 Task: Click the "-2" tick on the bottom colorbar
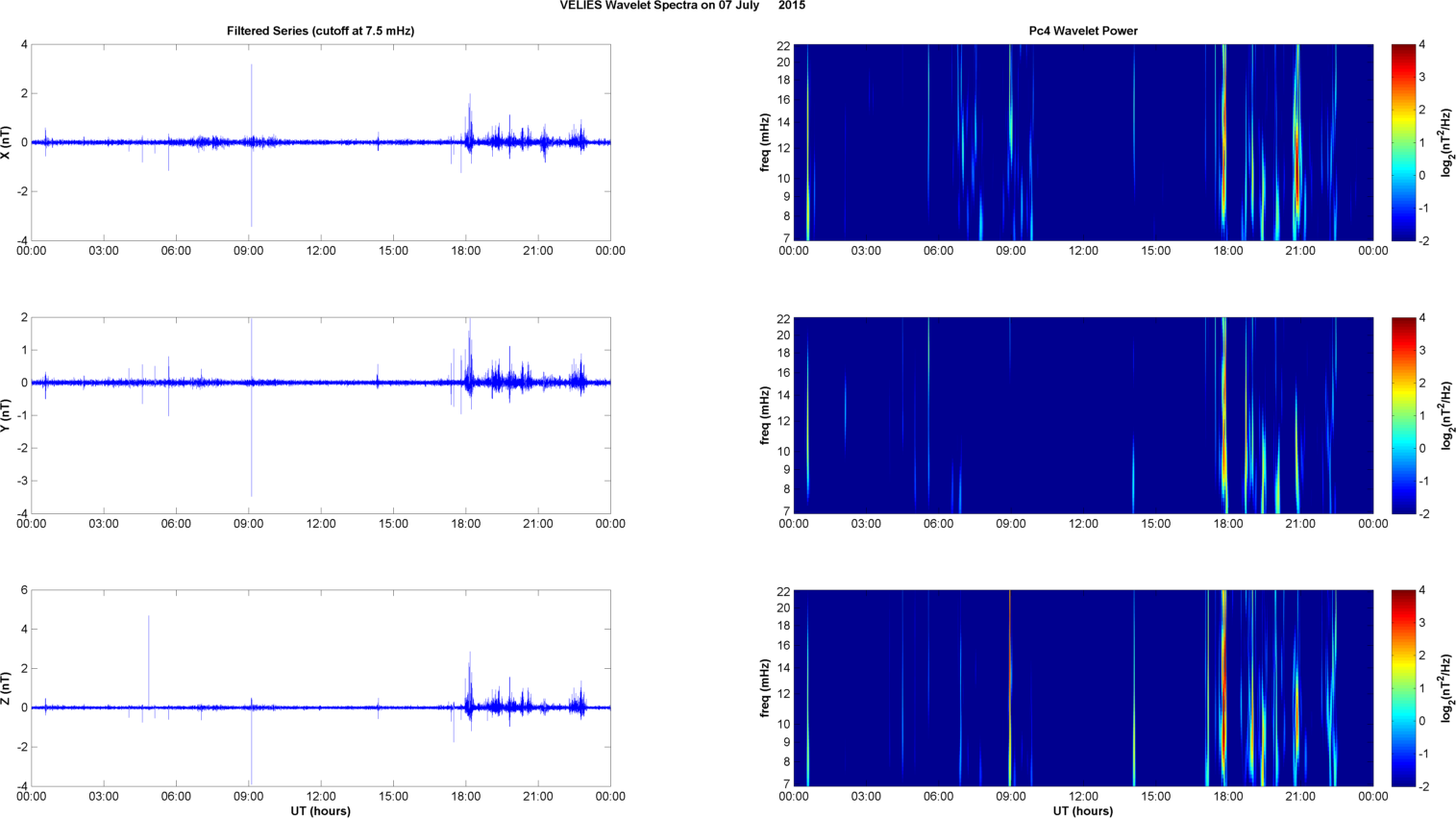click(x=1423, y=786)
